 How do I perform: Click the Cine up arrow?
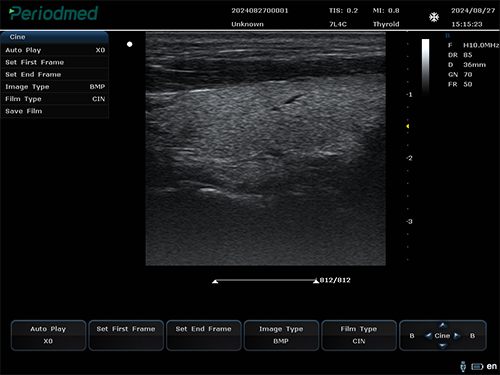point(443,325)
